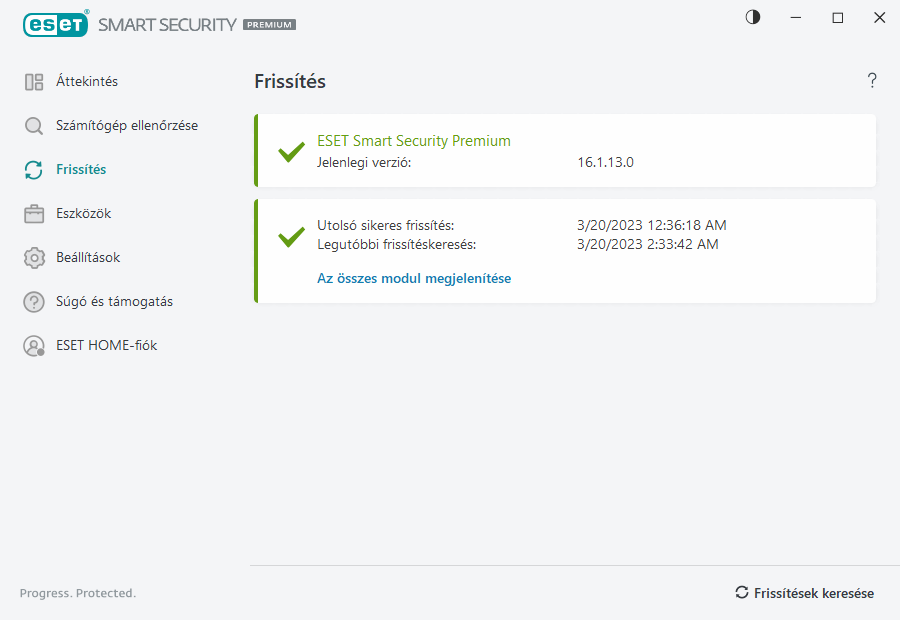This screenshot has width=900, height=620.
Task: Click the ESET Smart Security Premium product title
Action: [x=414, y=141]
